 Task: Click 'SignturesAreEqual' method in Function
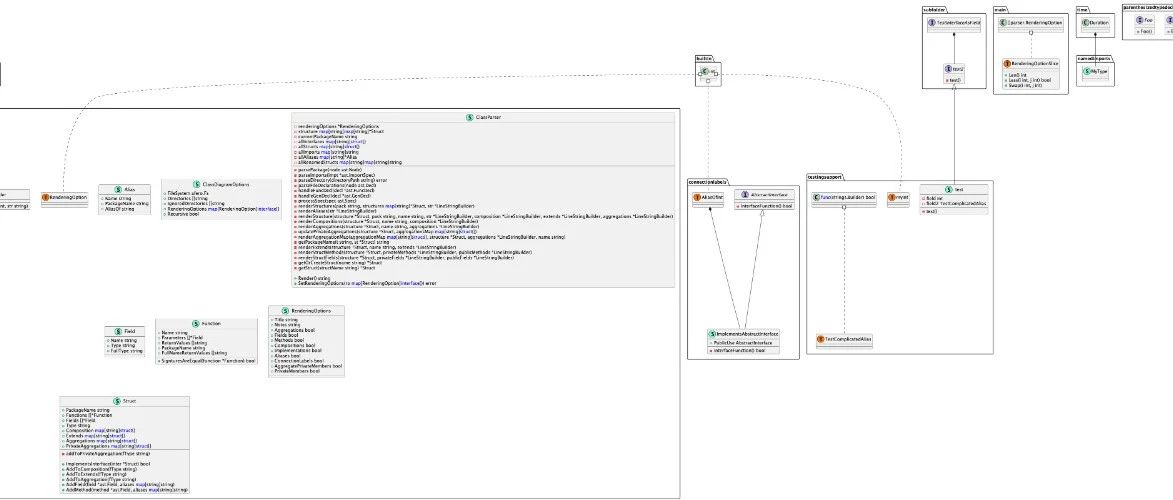(x=206, y=361)
